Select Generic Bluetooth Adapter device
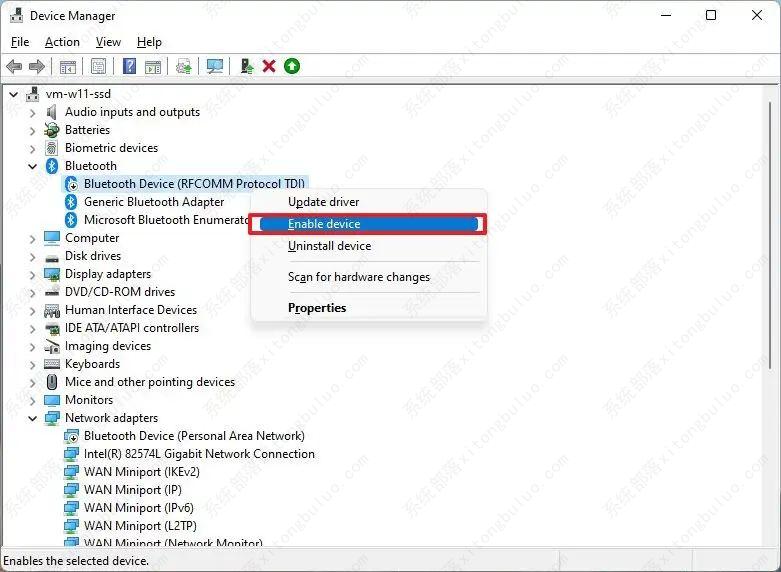This screenshot has width=781, height=572. click(x=154, y=202)
